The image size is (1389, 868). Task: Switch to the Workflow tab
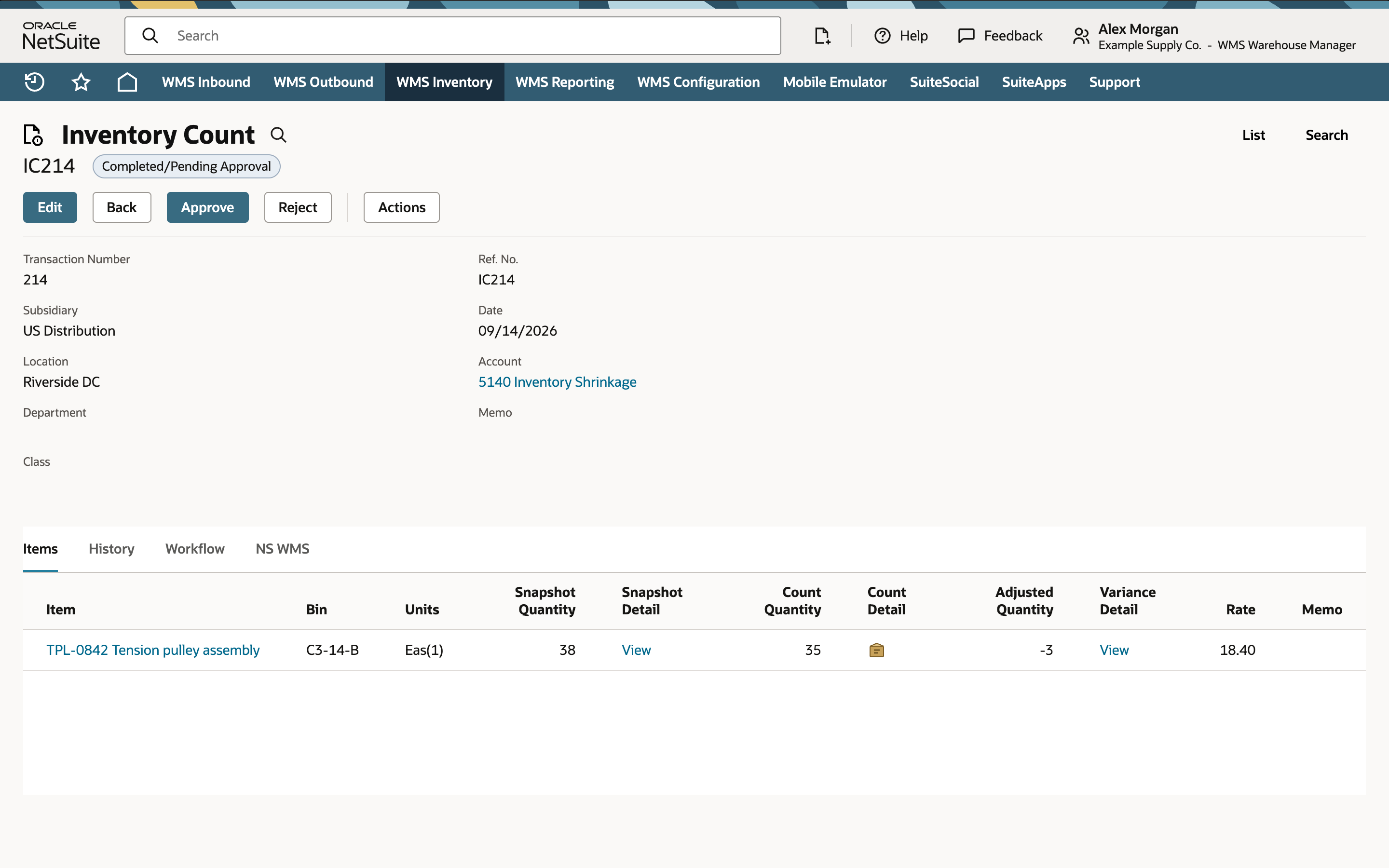(195, 549)
